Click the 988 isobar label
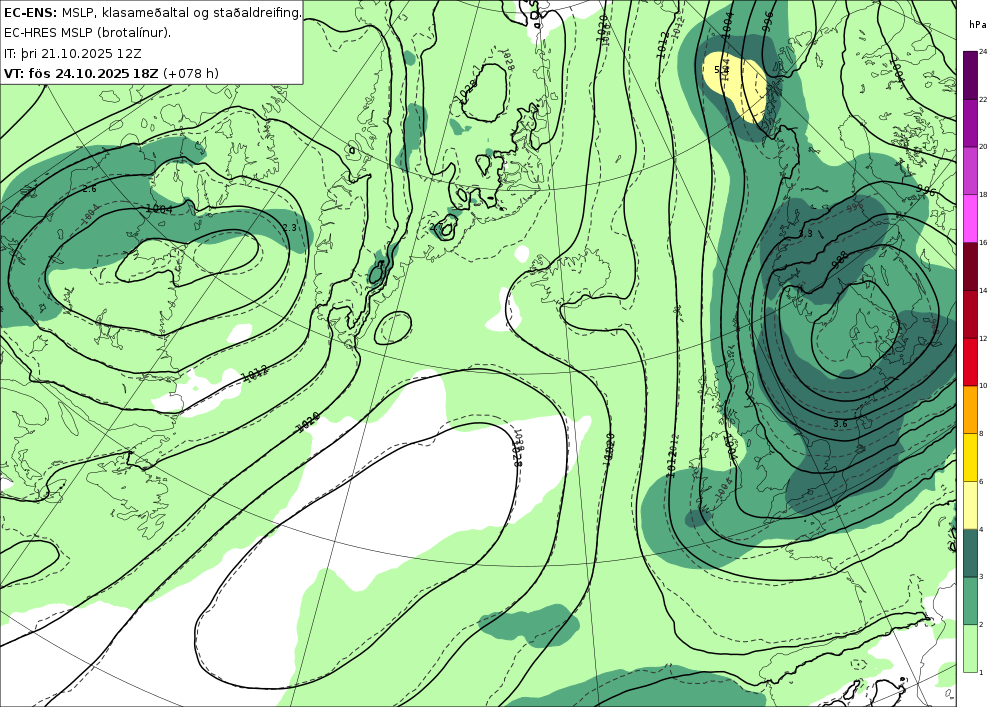 tap(840, 260)
